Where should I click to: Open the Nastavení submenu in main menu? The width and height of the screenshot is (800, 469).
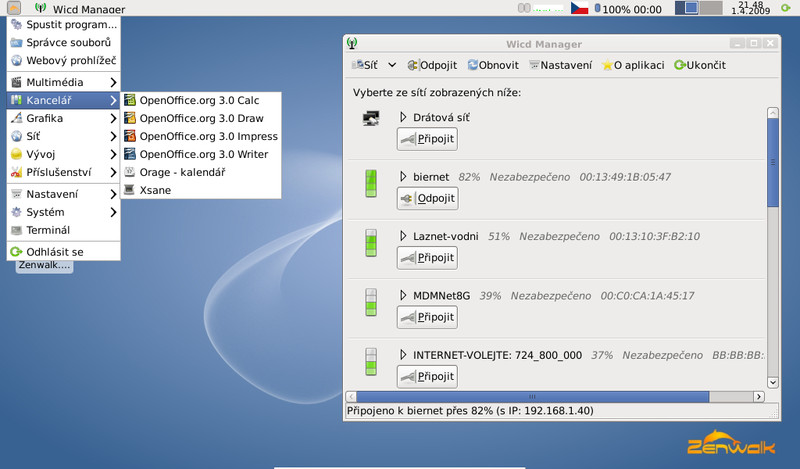coord(64,194)
